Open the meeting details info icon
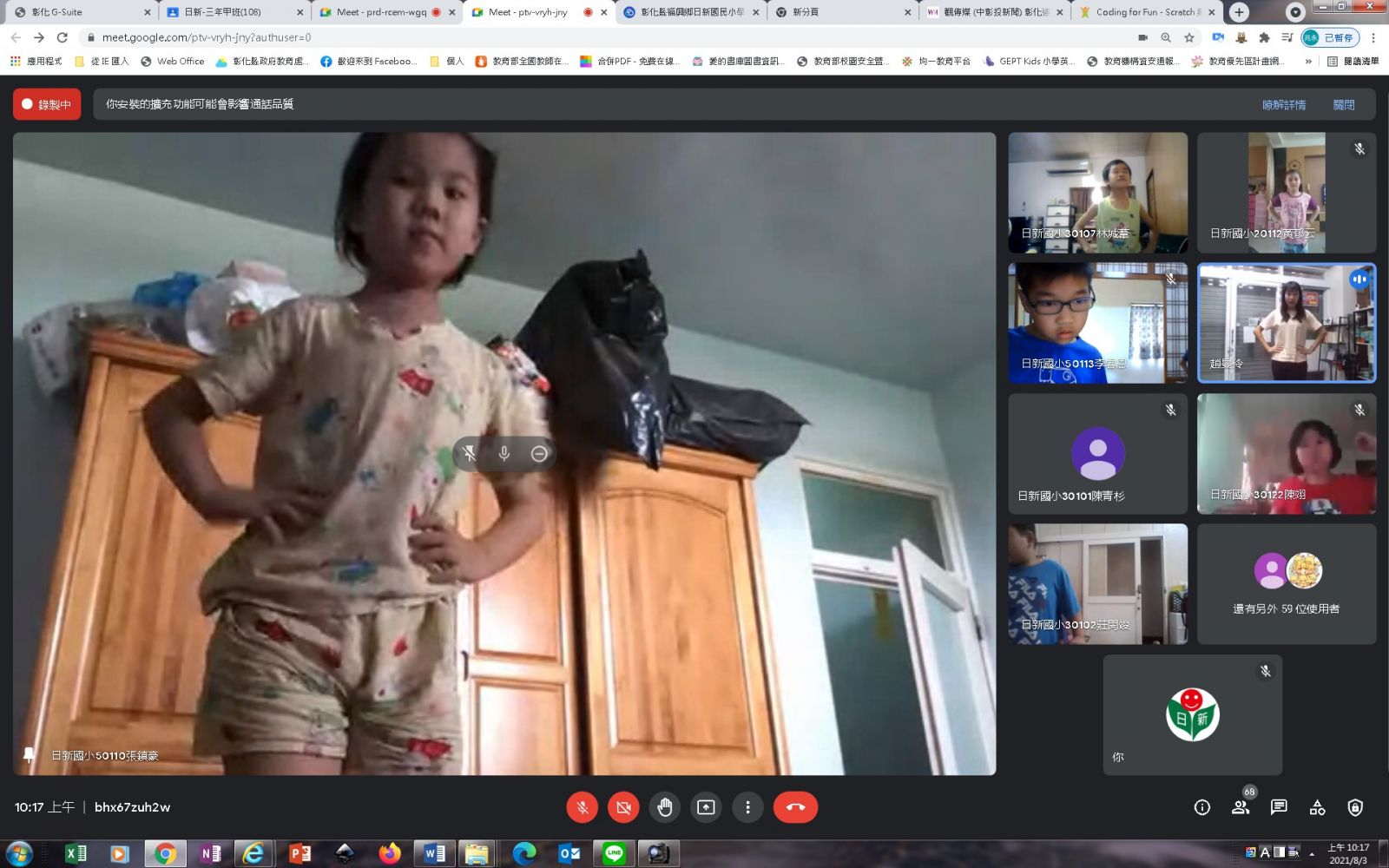The height and width of the screenshot is (868, 1389). tap(1202, 807)
